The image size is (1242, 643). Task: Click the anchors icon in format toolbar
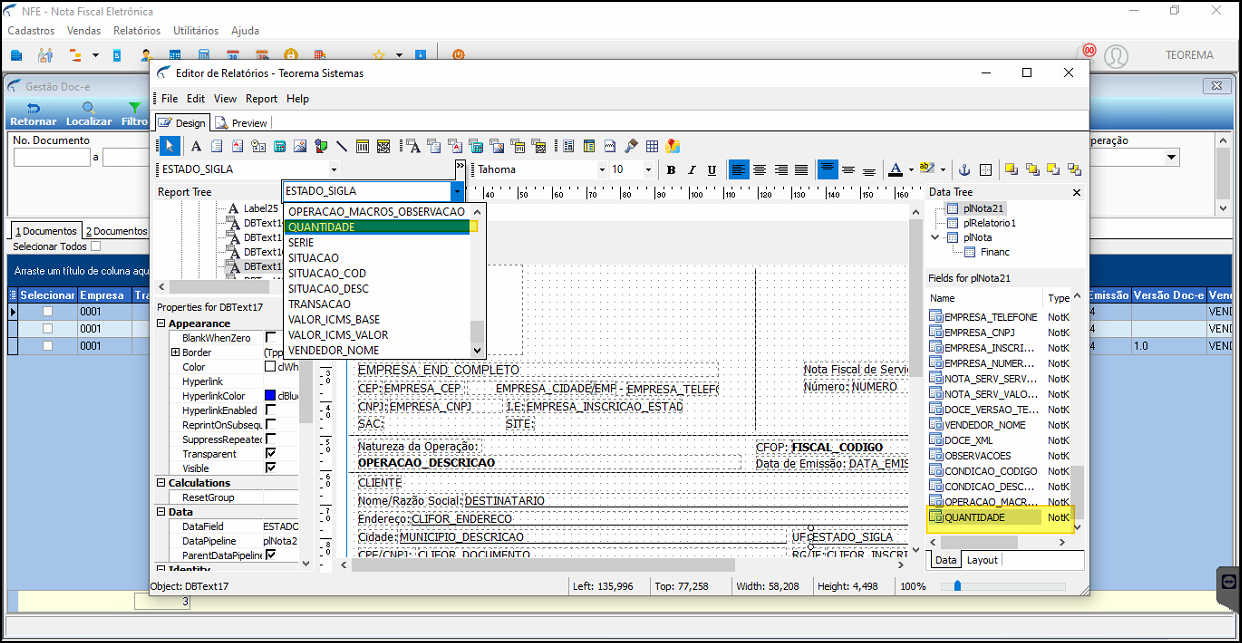[965, 170]
